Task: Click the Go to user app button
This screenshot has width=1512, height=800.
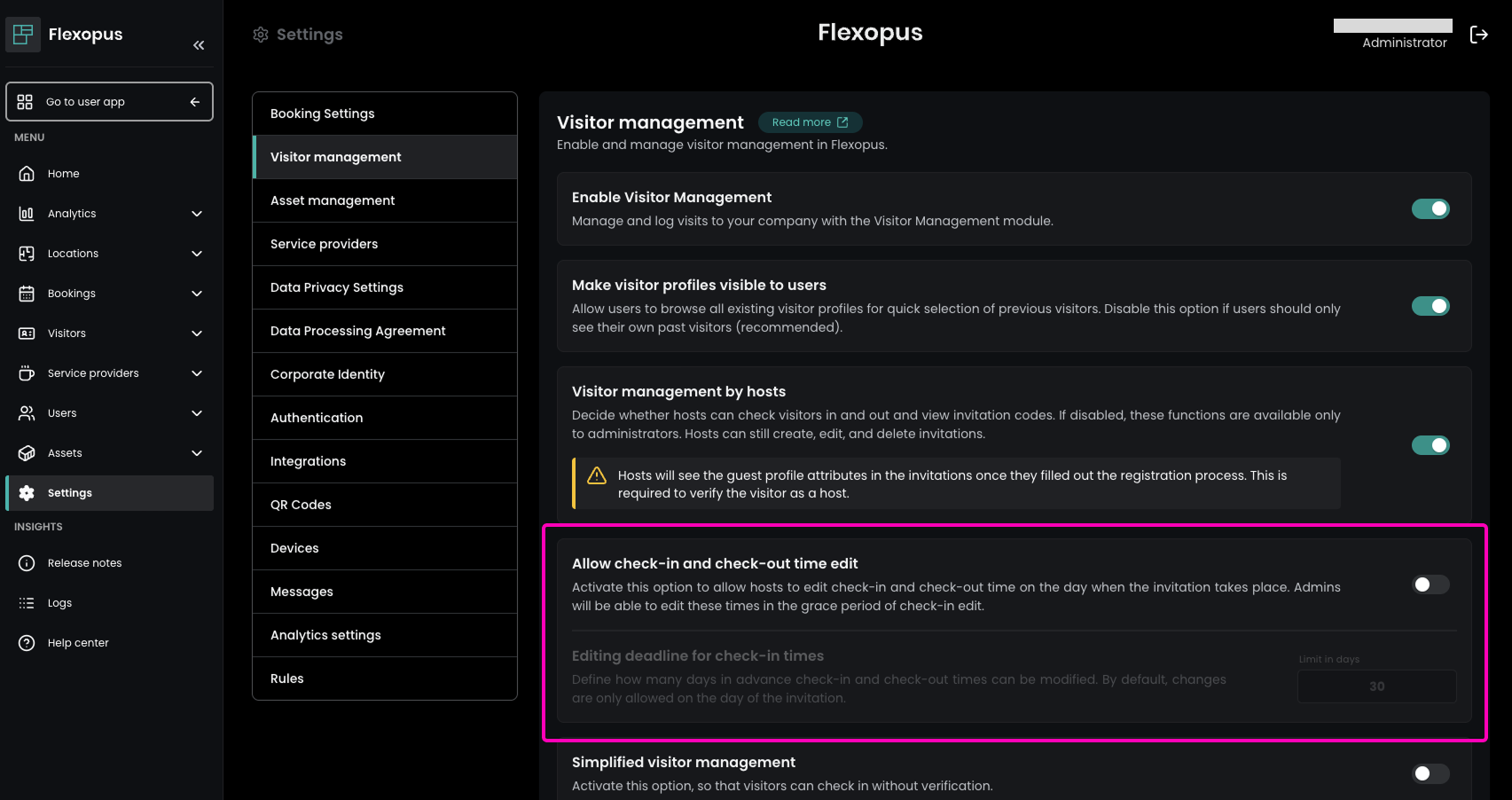Action: pos(109,102)
